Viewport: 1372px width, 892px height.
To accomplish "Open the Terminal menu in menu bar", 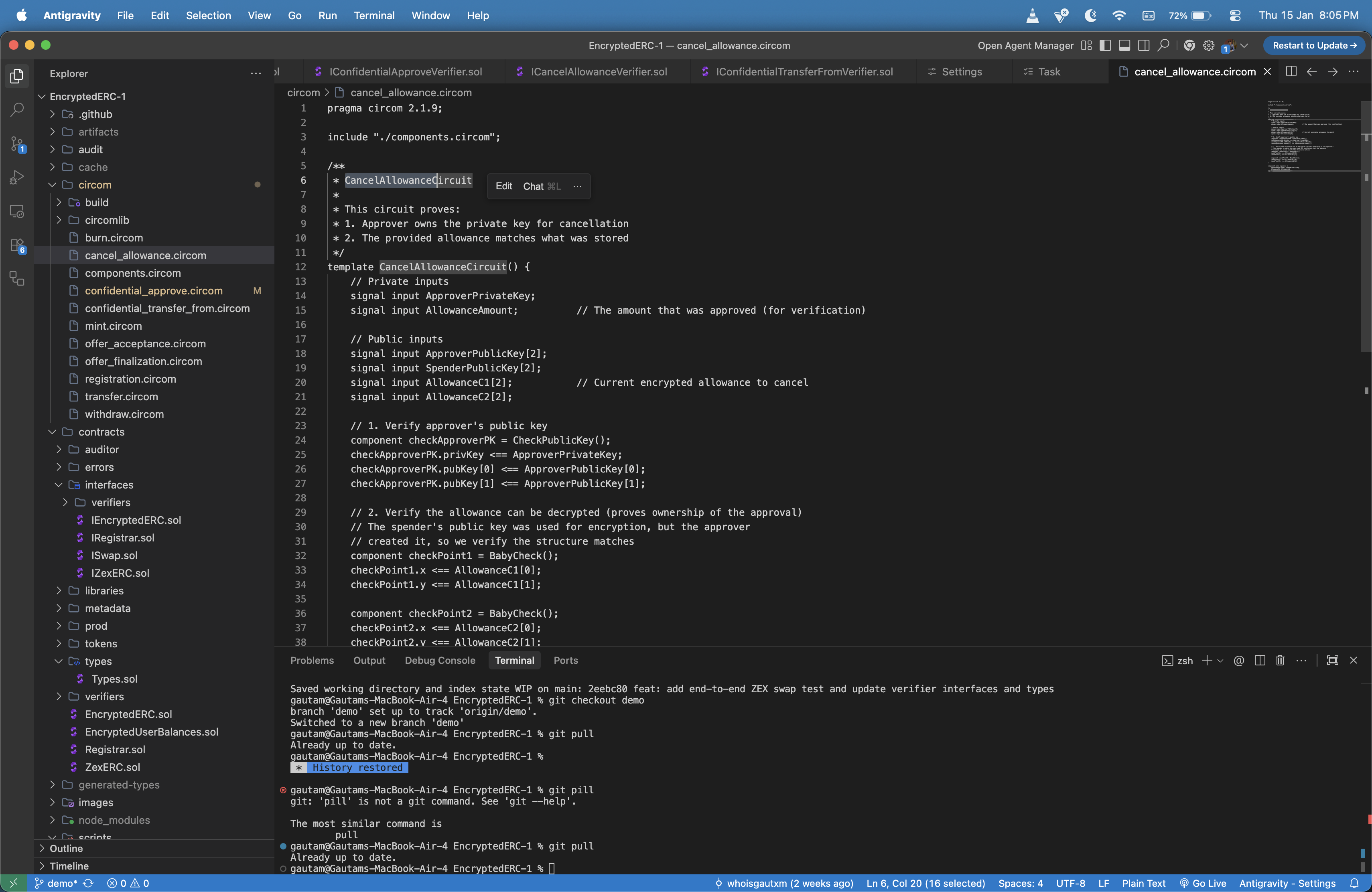I will click(373, 16).
